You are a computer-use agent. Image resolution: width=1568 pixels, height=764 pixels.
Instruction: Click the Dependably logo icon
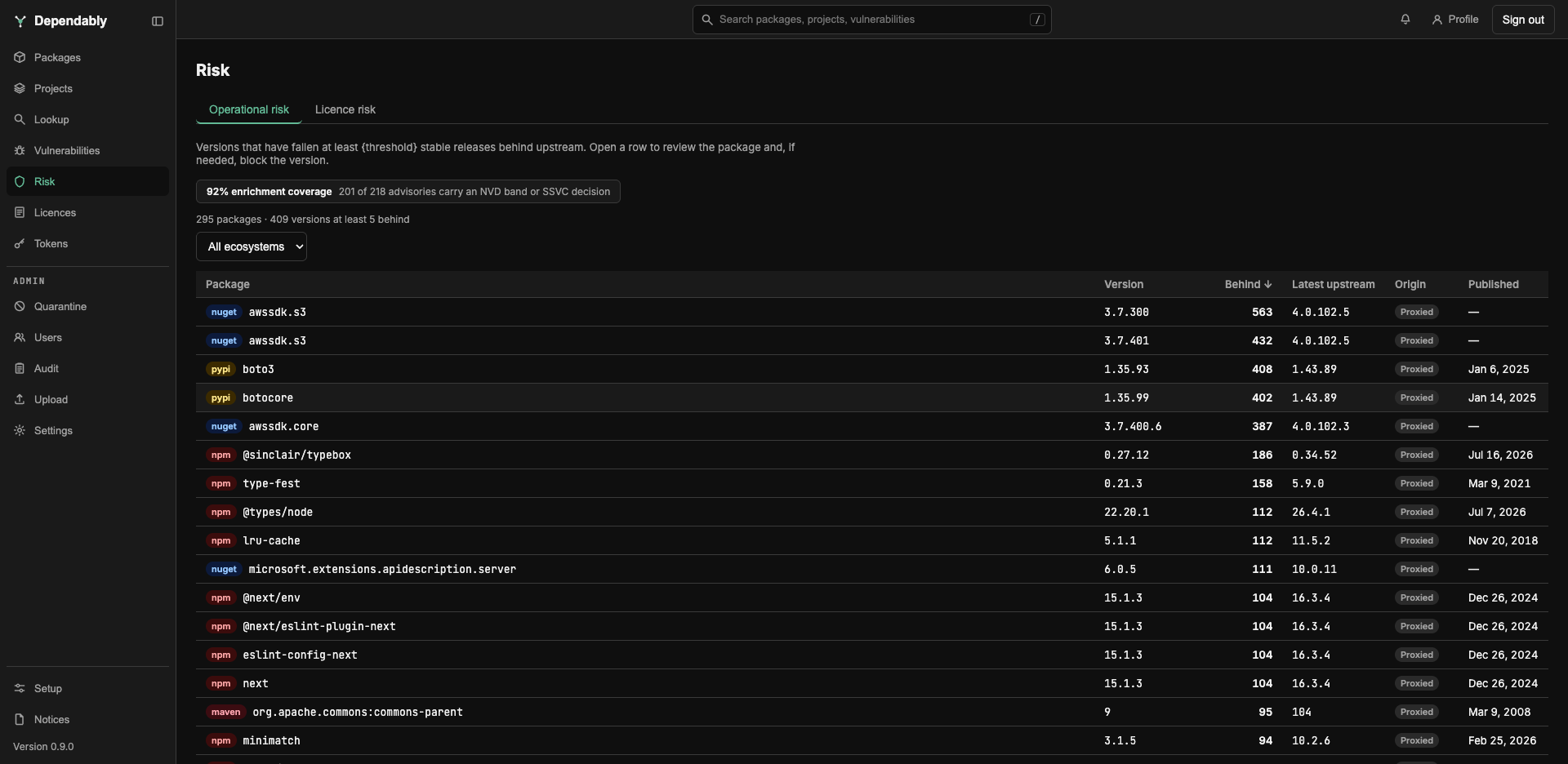(20, 21)
